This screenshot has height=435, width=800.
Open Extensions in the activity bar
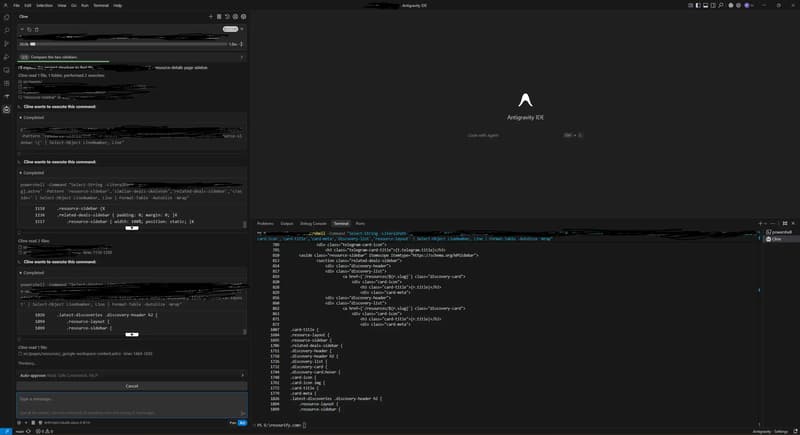click(x=7, y=83)
